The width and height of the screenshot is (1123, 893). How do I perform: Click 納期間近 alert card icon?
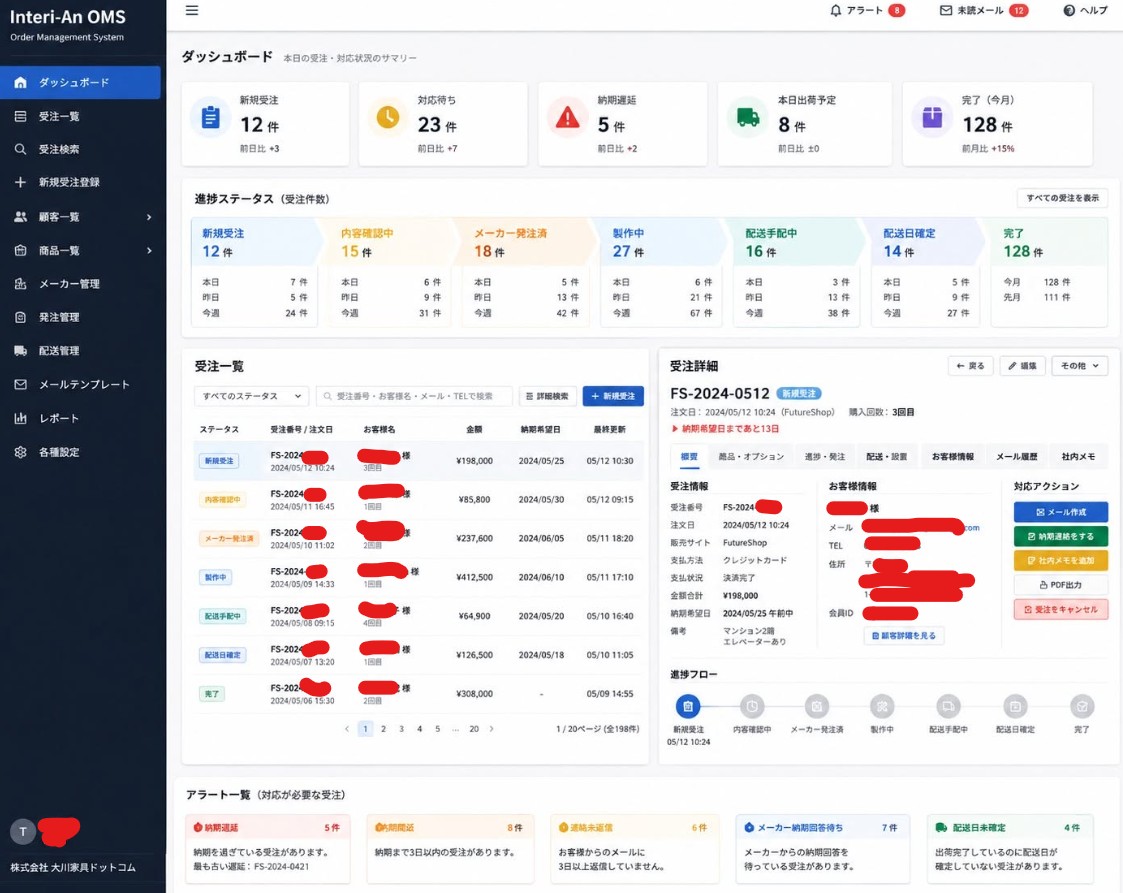[380, 828]
